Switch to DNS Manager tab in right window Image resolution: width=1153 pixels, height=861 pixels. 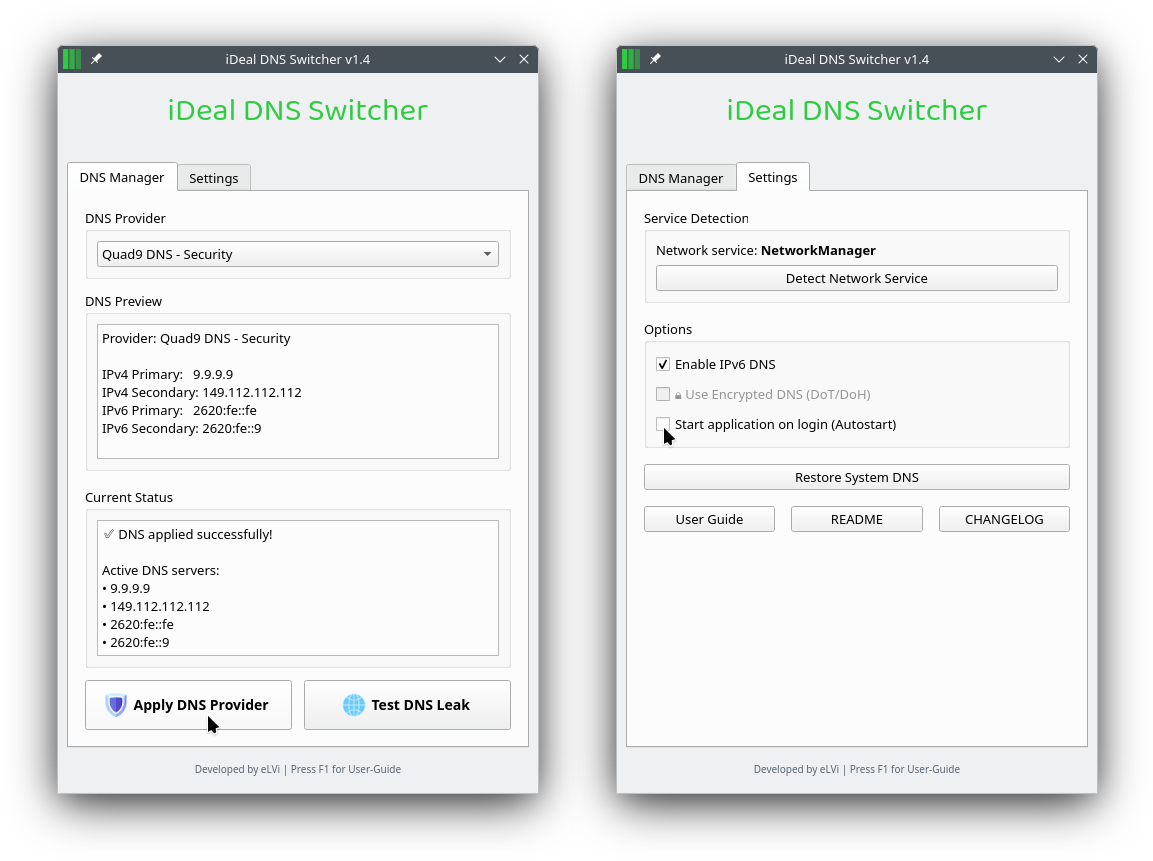pos(681,178)
